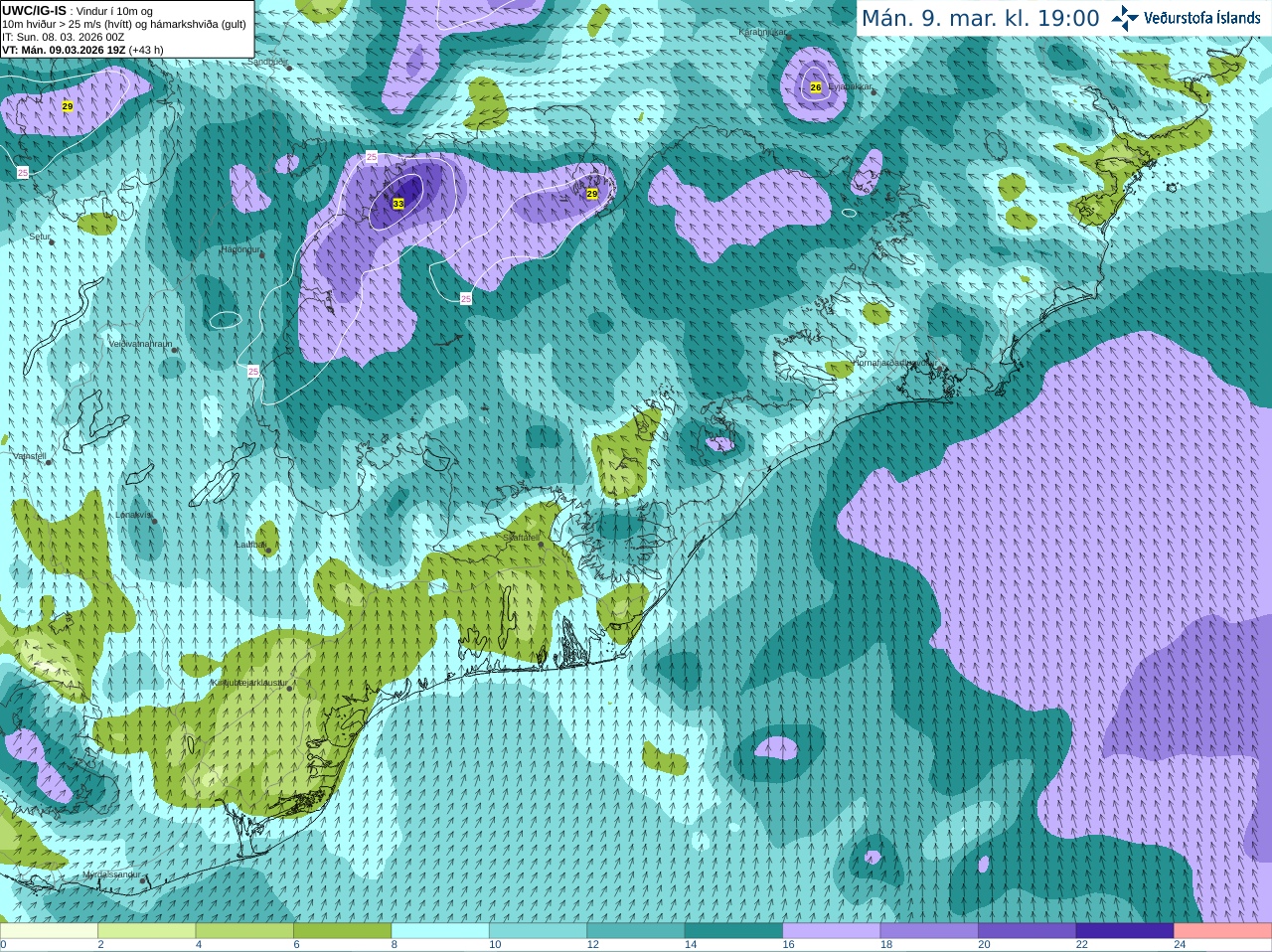Image resolution: width=1272 pixels, height=952 pixels.
Task: Pick the 0–2 m/s pale yellow swatch
Action: coord(49,930)
